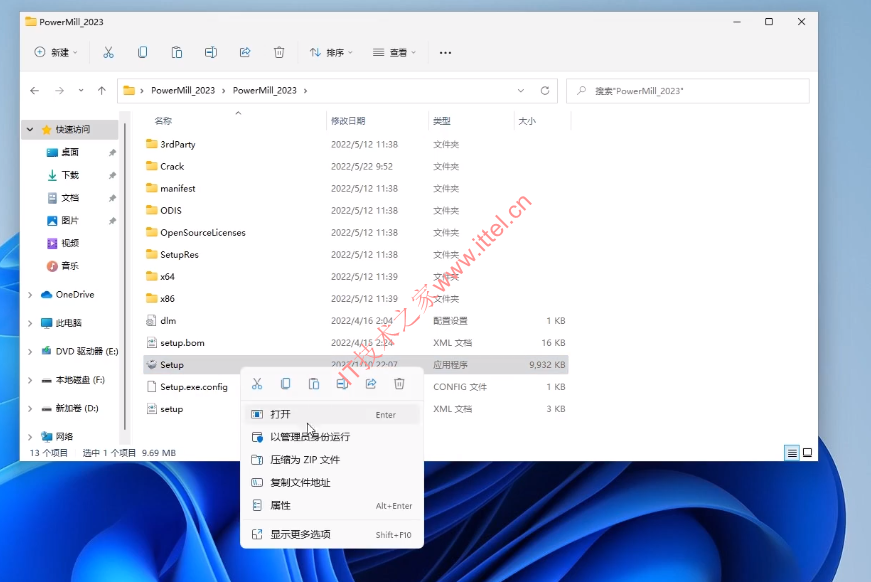
Task: Go up one folder level
Action: click(102, 91)
